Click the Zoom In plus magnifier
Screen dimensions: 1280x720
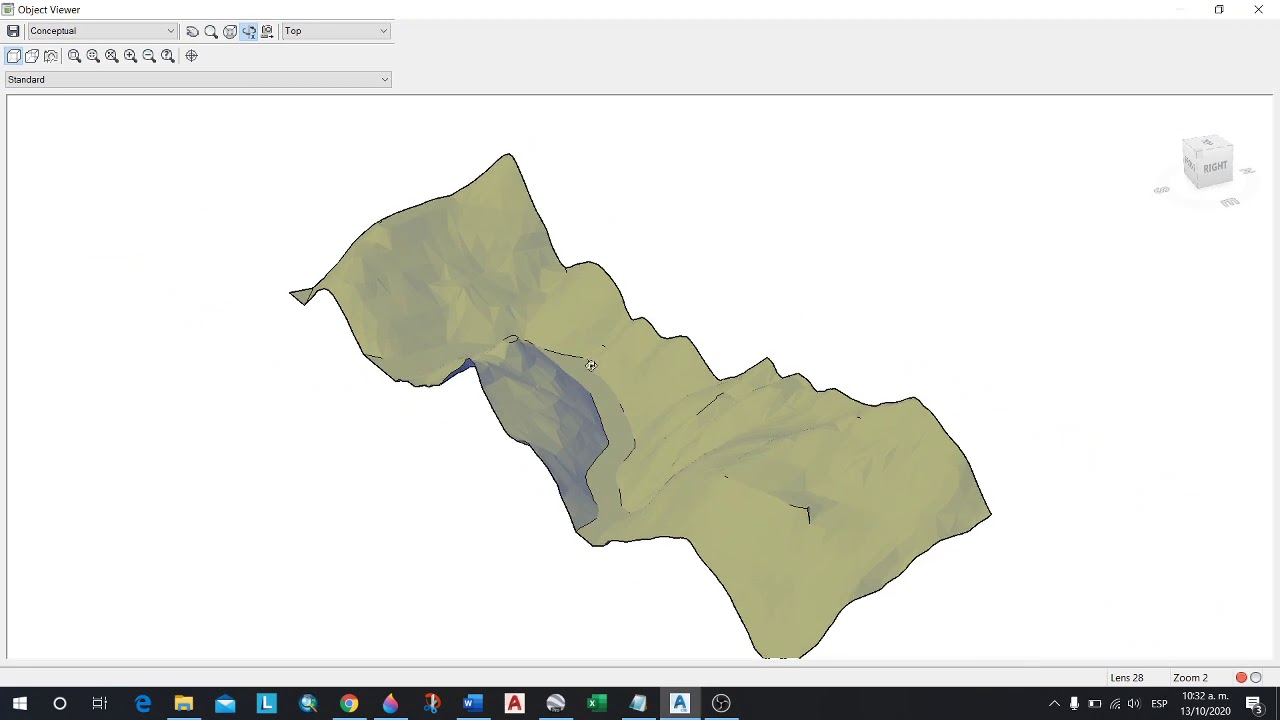click(130, 56)
